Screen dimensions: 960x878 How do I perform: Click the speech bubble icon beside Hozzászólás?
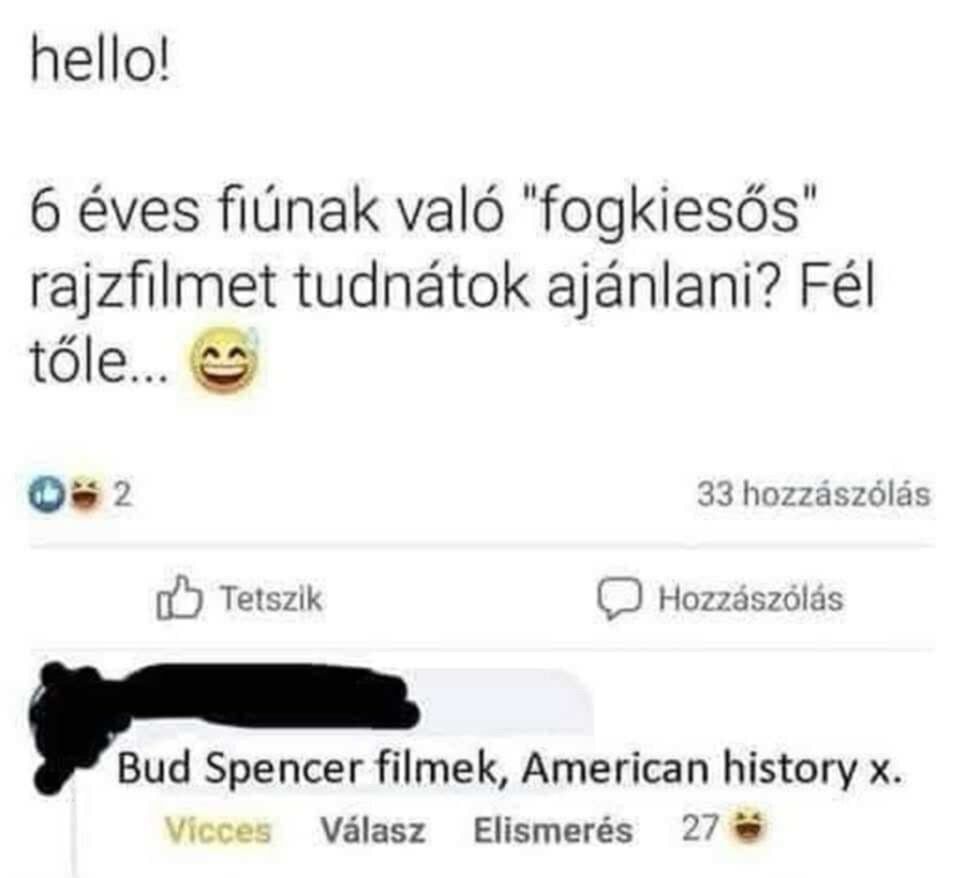(620, 599)
